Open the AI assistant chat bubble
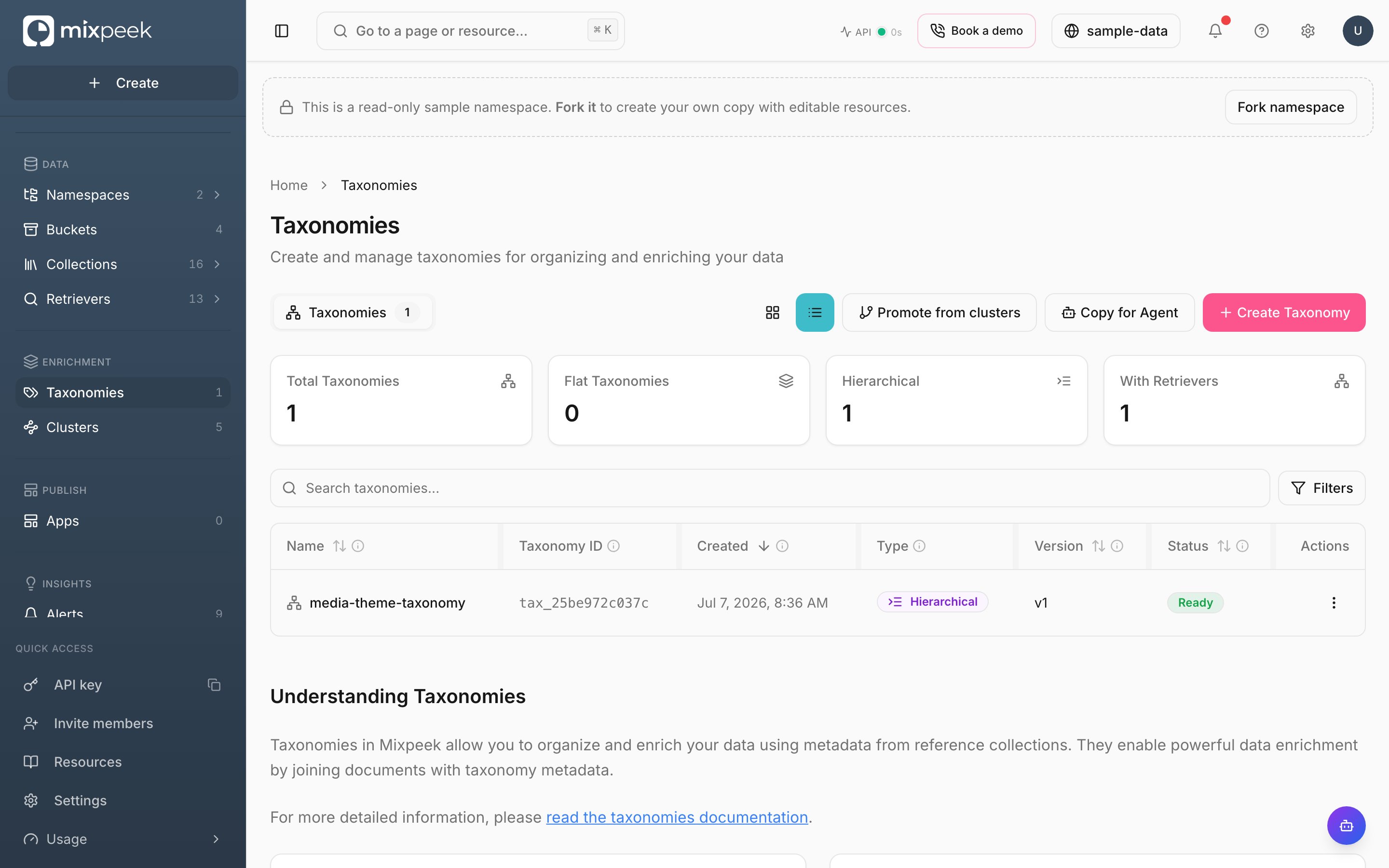Screen dimensions: 1389x868 [1346, 826]
